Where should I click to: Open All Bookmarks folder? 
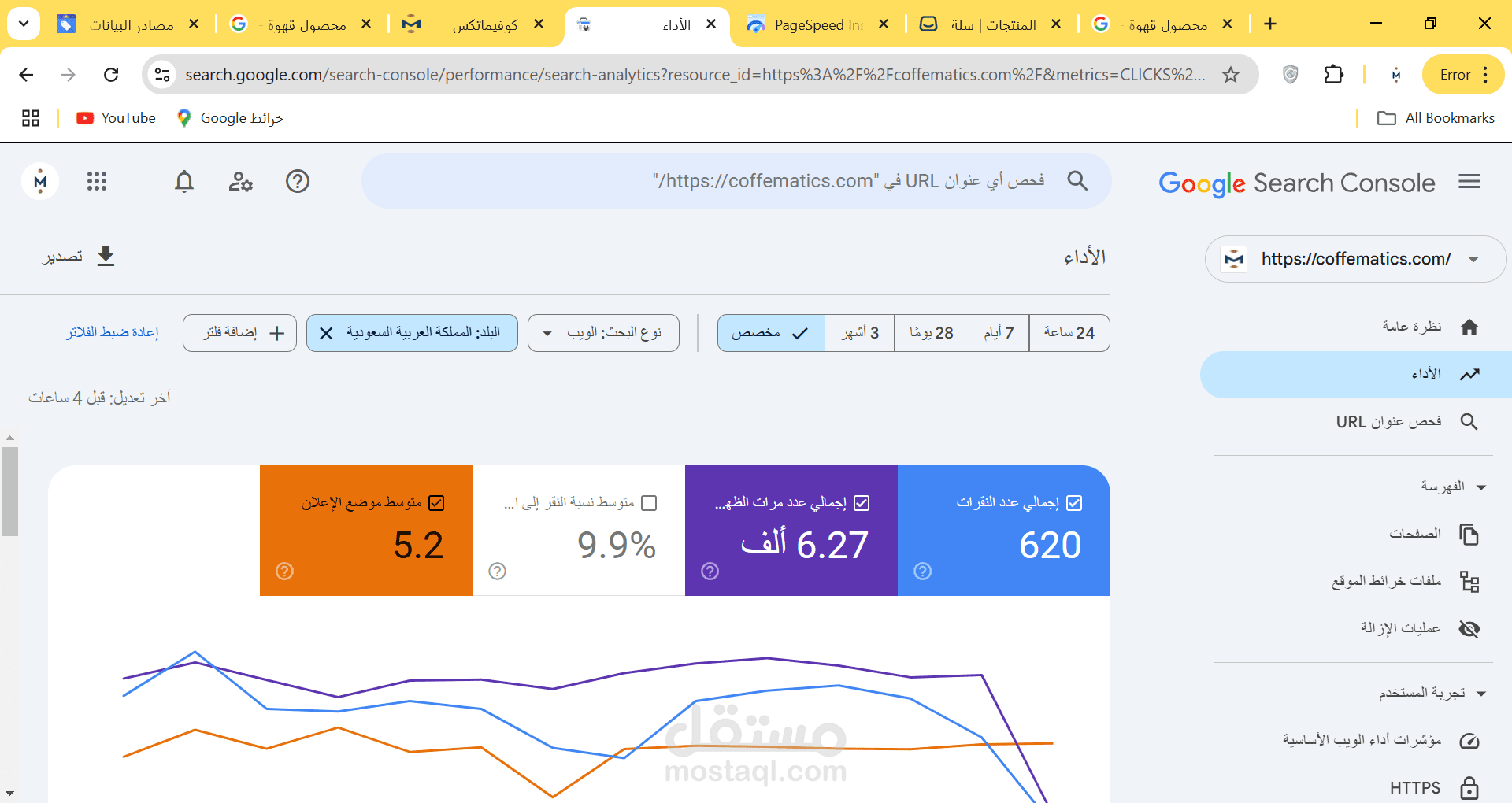coord(1436,118)
